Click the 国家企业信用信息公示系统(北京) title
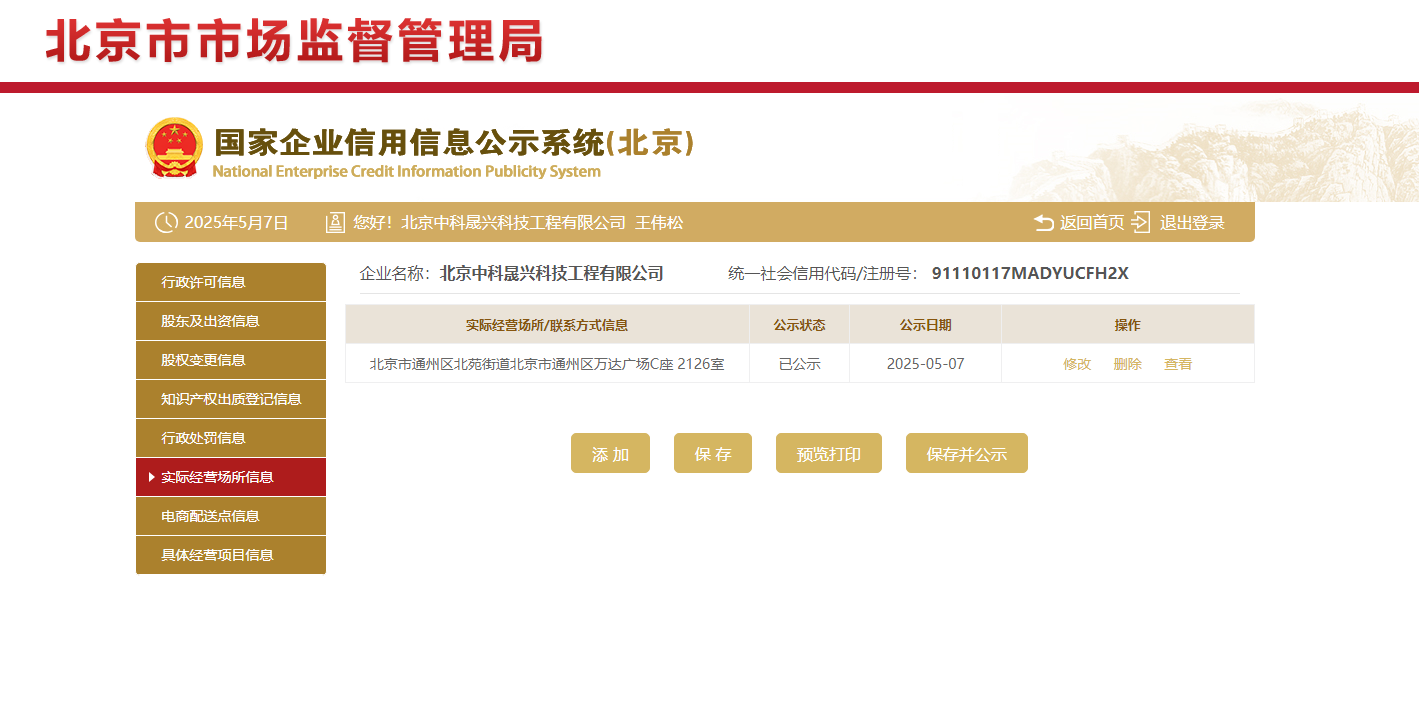1419x724 pixels. point(454,143)
